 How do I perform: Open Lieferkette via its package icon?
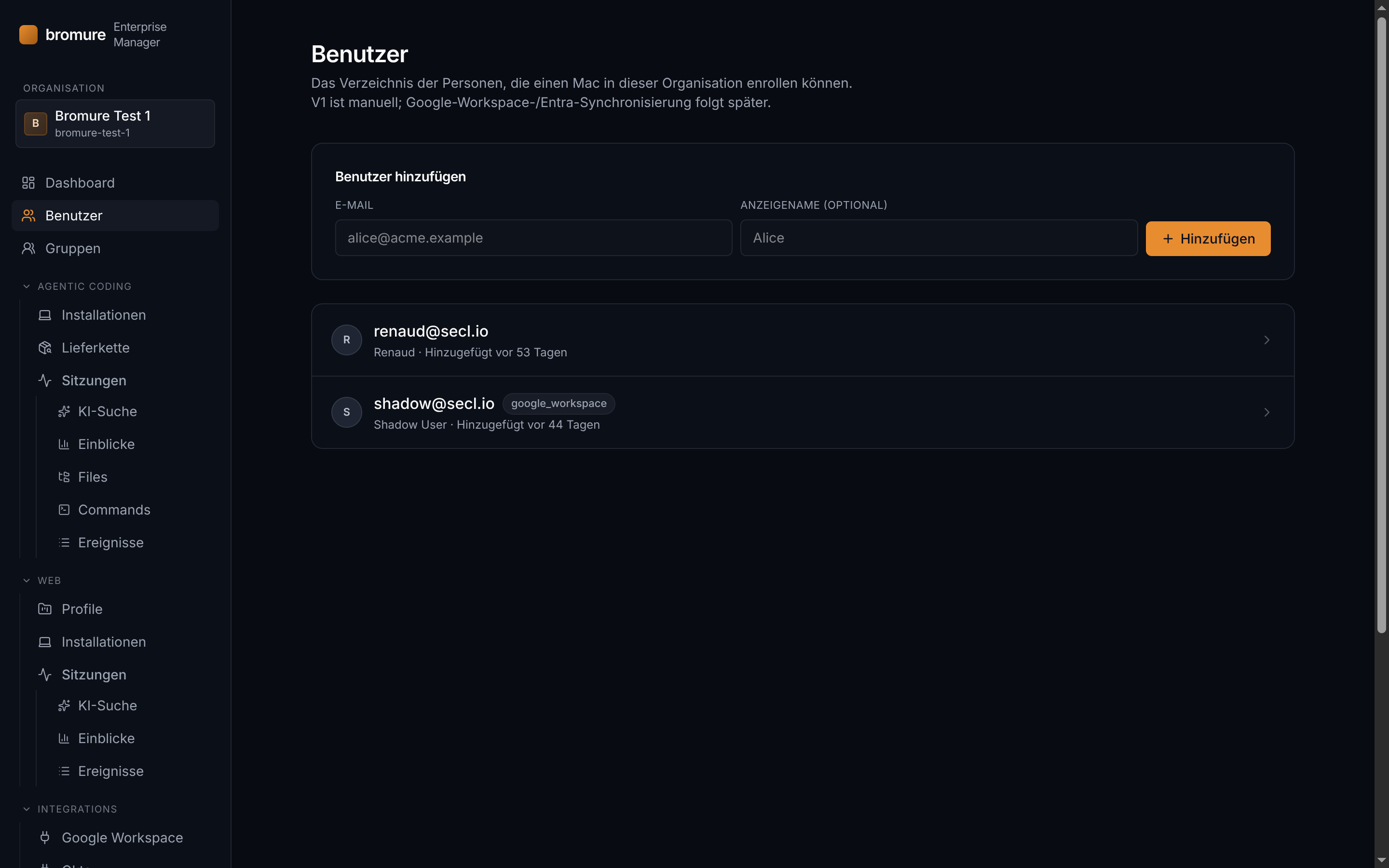[x=45, y=347]
